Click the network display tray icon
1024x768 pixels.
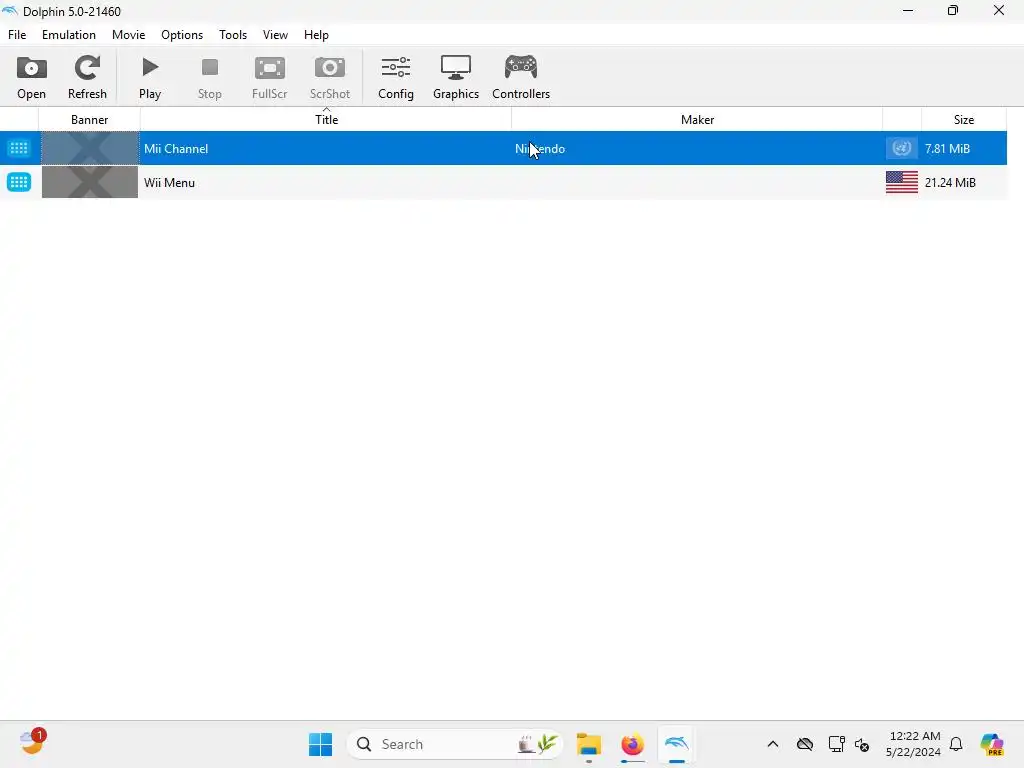[837, 744]
